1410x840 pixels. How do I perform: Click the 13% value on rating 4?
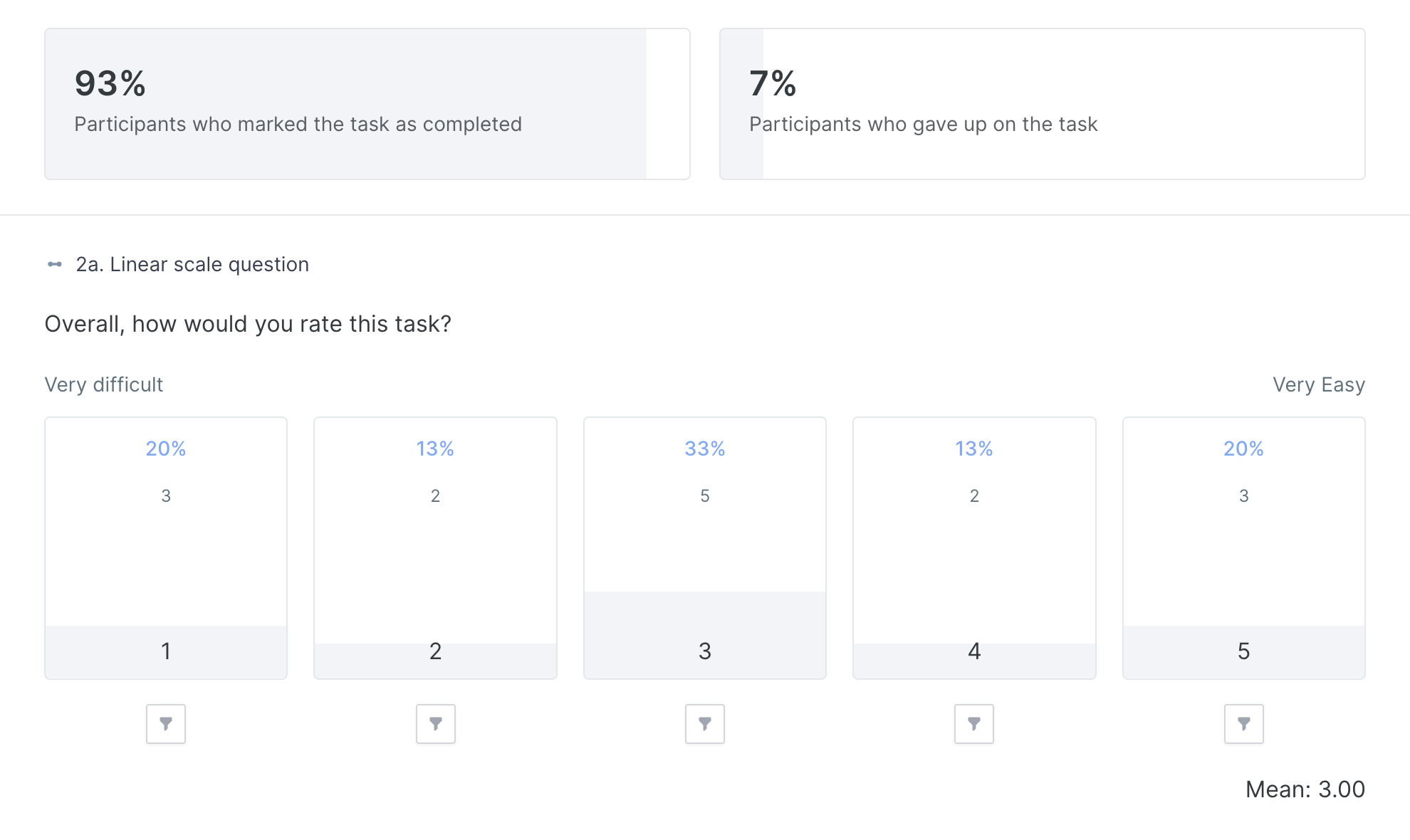(974, 448)
